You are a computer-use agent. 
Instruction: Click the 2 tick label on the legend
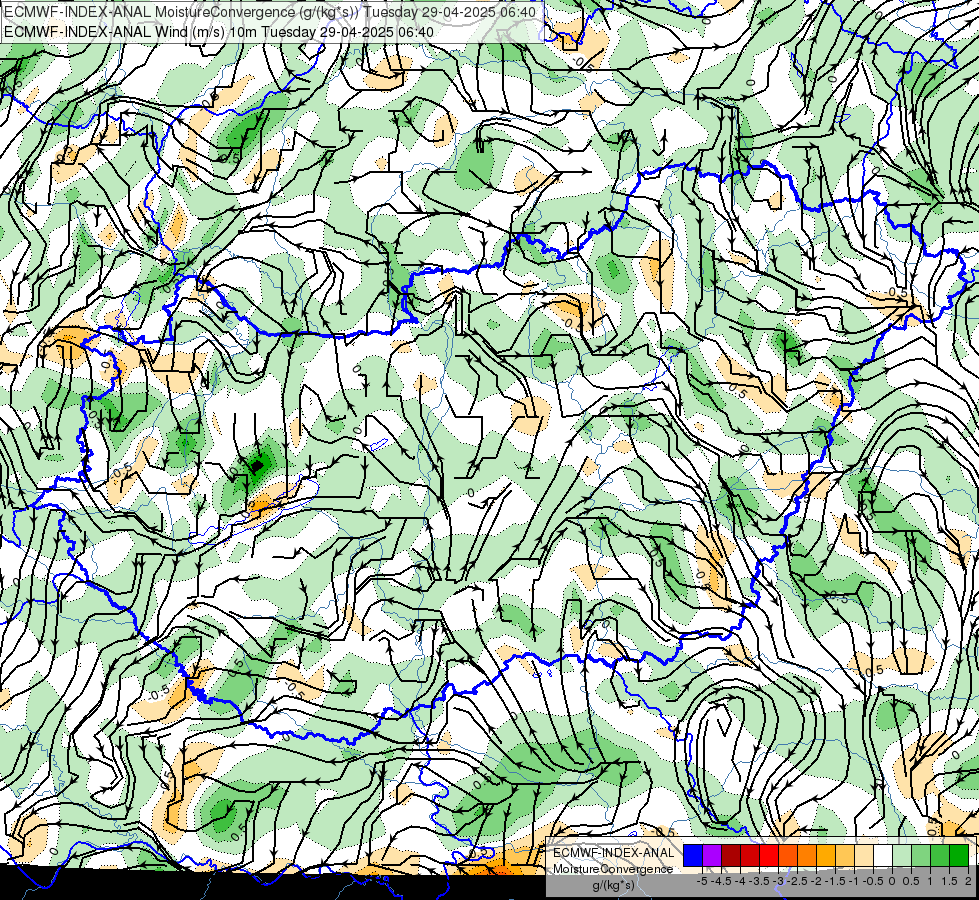tap(968, 881)
